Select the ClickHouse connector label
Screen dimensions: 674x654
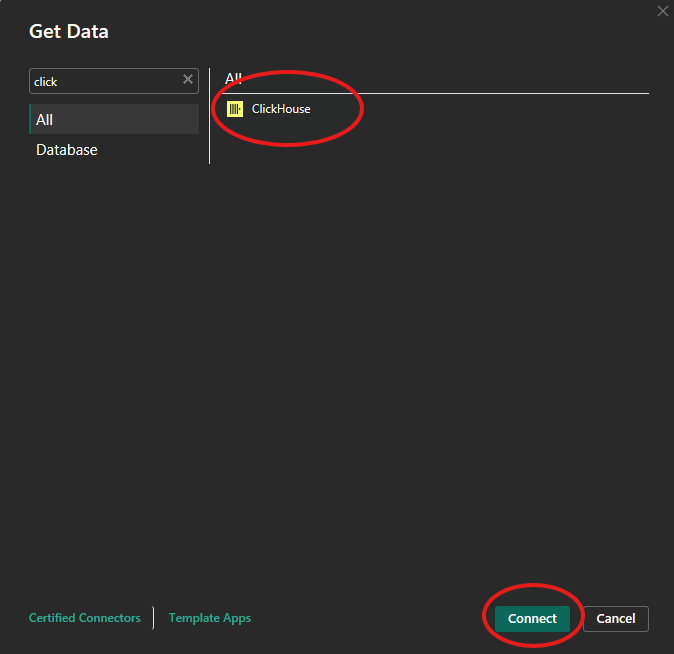tap(281, 109)
